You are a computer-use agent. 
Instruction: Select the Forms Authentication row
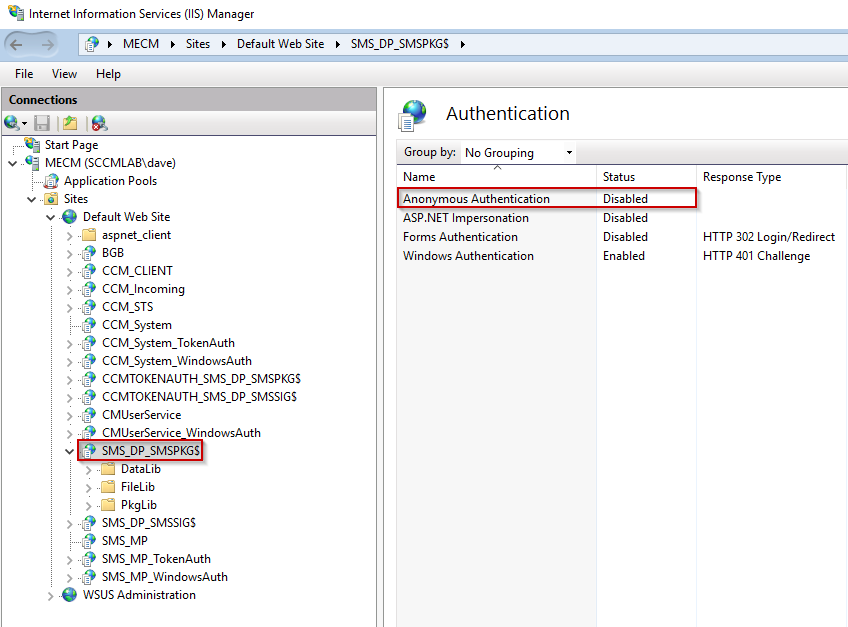click(622, 236)
